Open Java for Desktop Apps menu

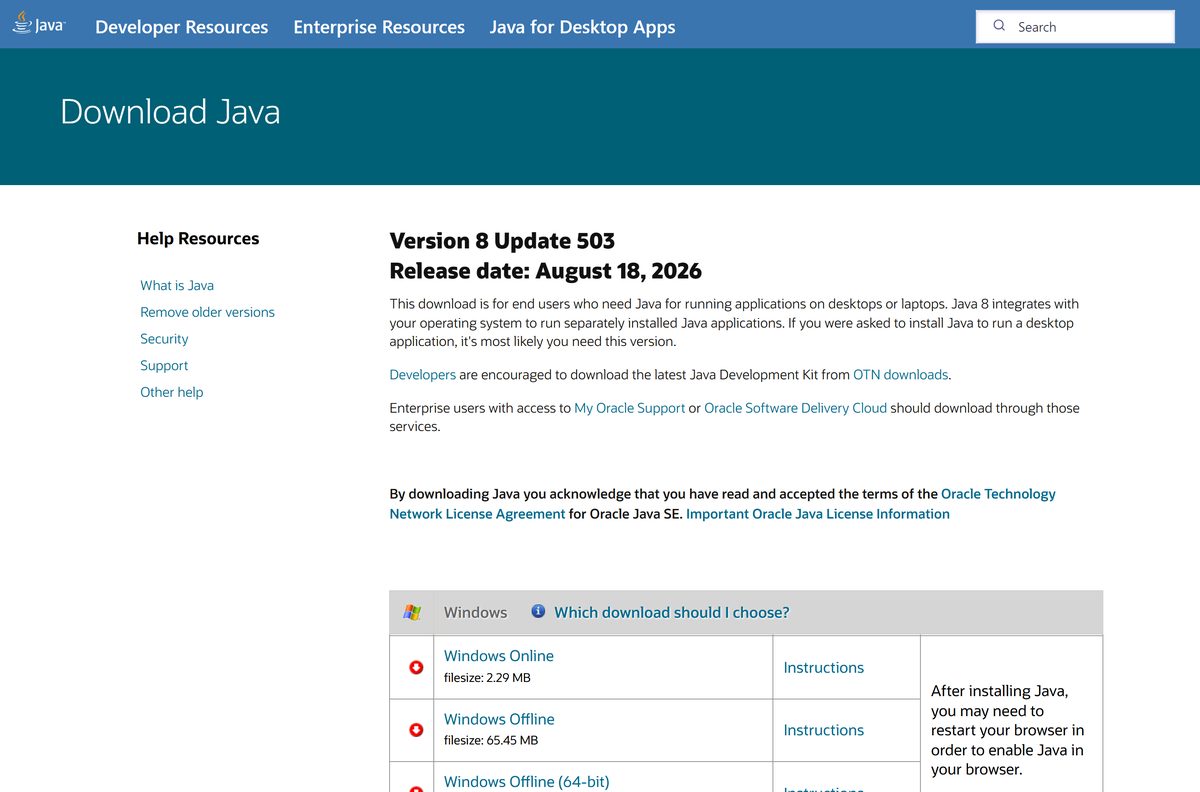click(x=582, y=27)
